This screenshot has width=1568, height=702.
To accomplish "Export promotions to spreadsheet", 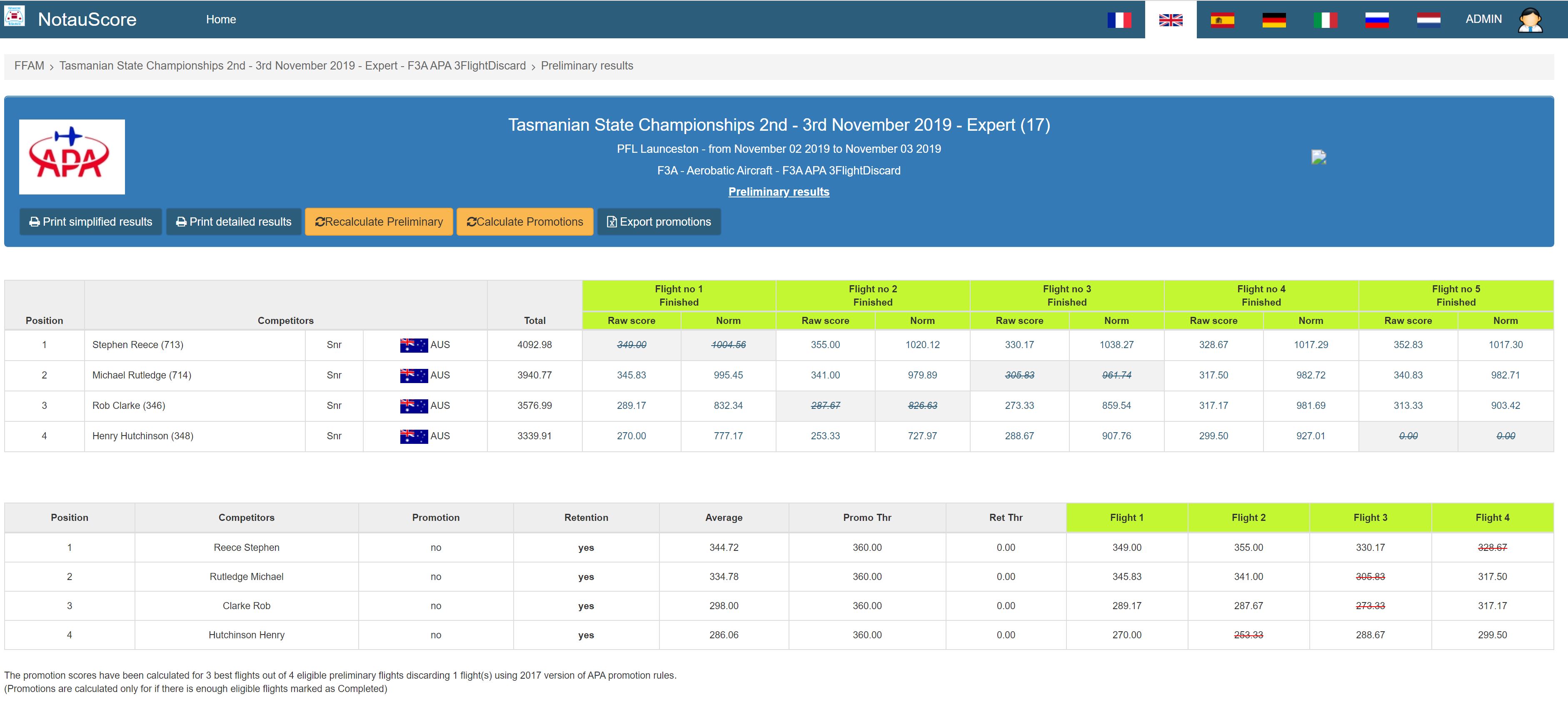I will [659, 222].
